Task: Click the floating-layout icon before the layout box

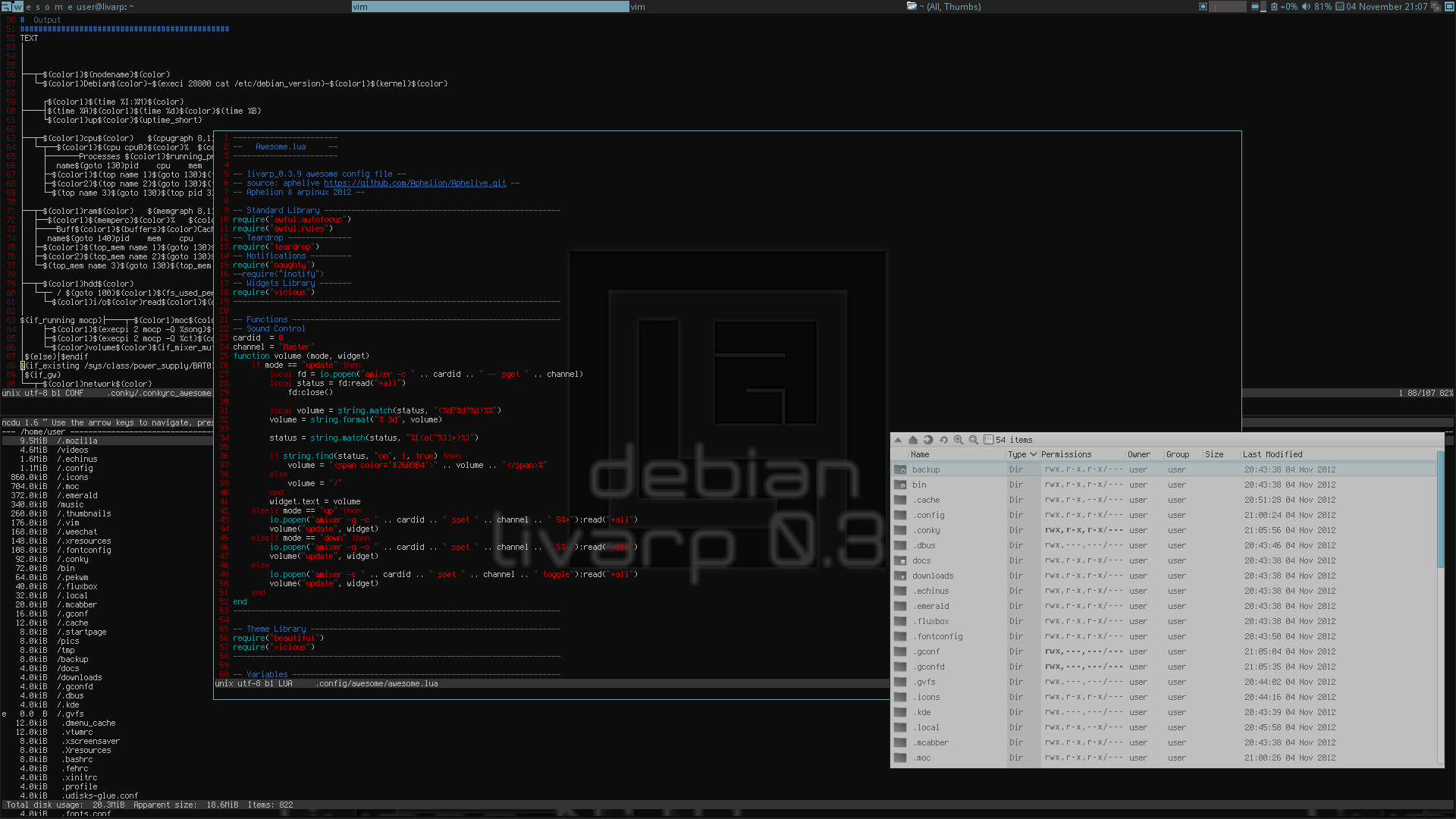Action: pyautogui.click(x=1436, y=7)
